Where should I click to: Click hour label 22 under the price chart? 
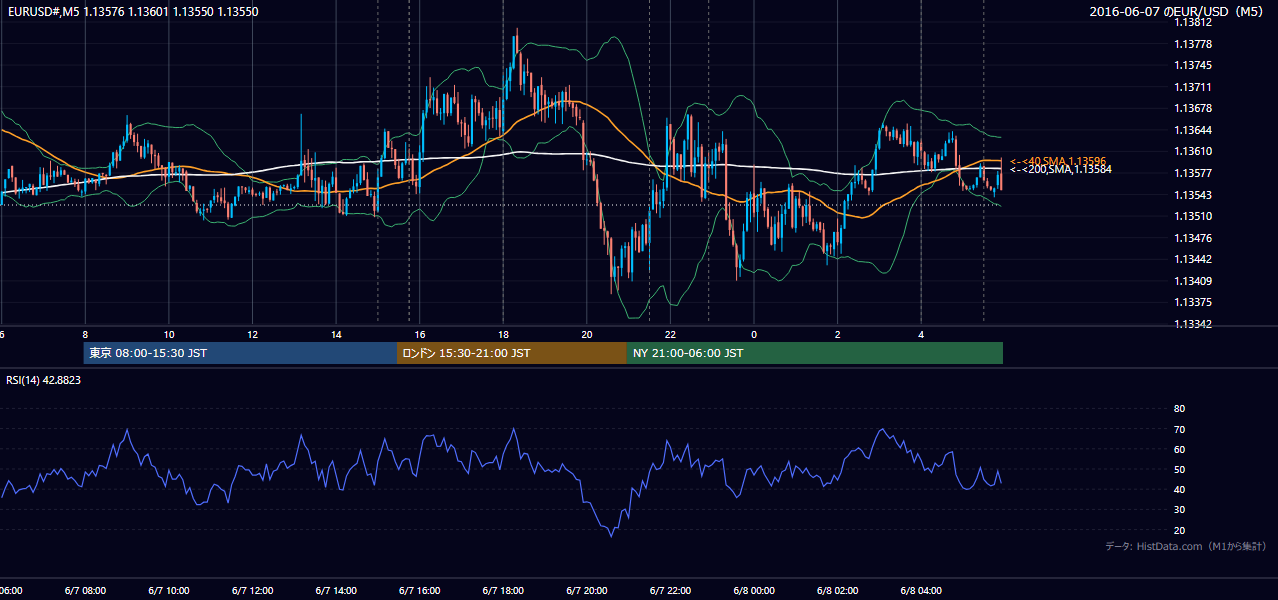click(x=671, y=335)
